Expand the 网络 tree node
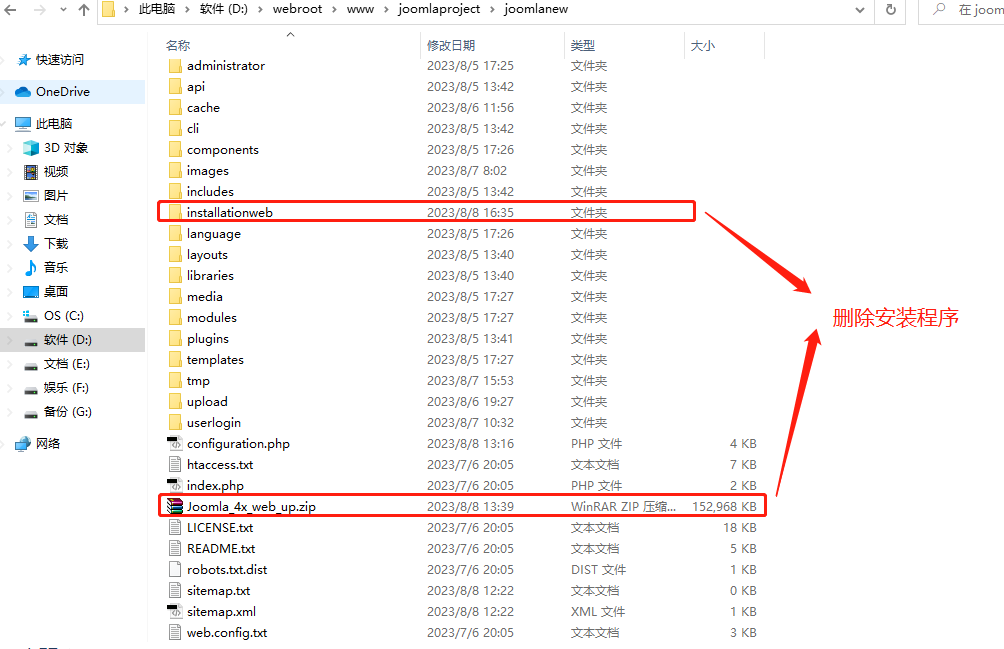 [7, 444]
